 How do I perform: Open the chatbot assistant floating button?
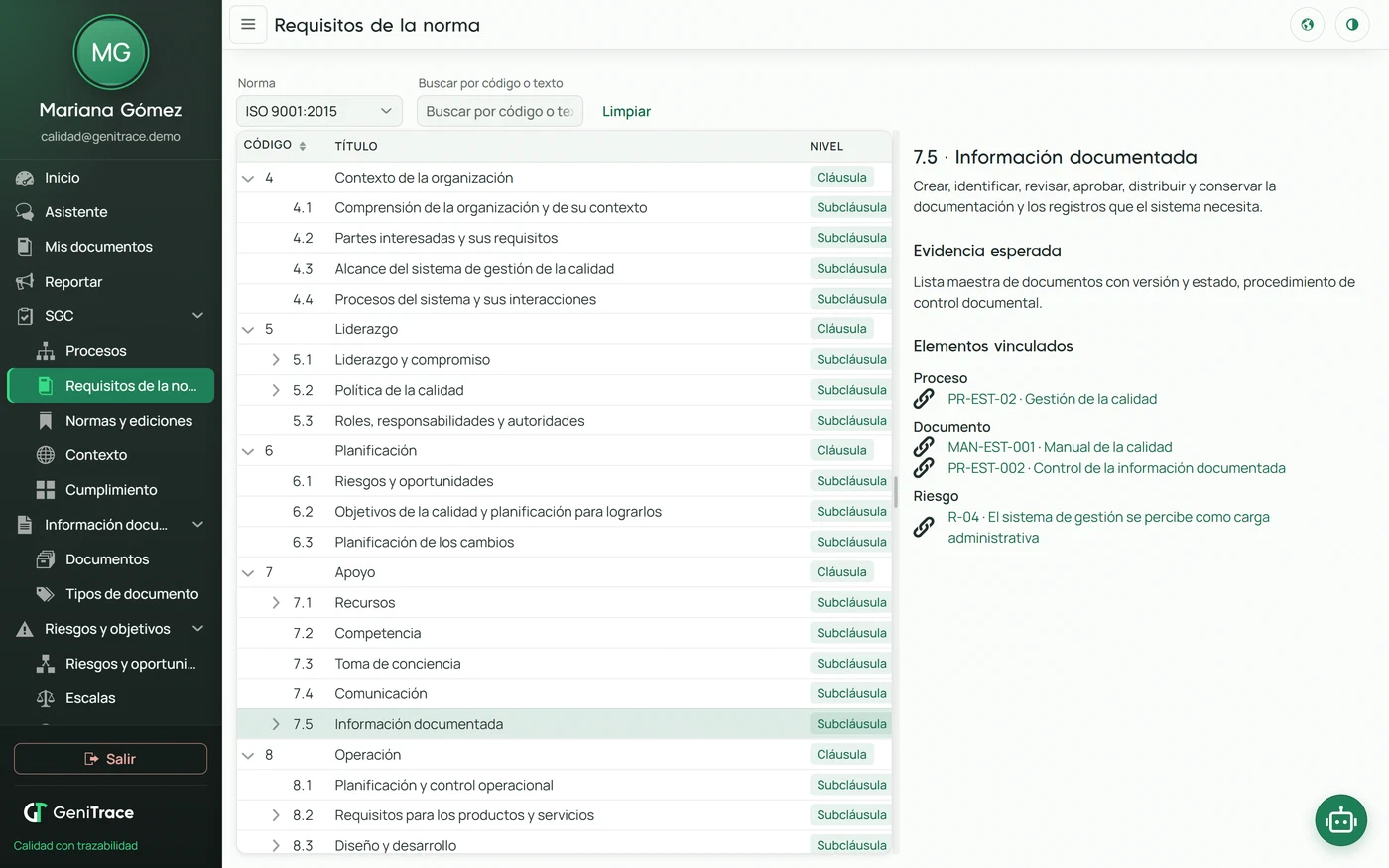pyautogui.click(x=1340, y=820)
